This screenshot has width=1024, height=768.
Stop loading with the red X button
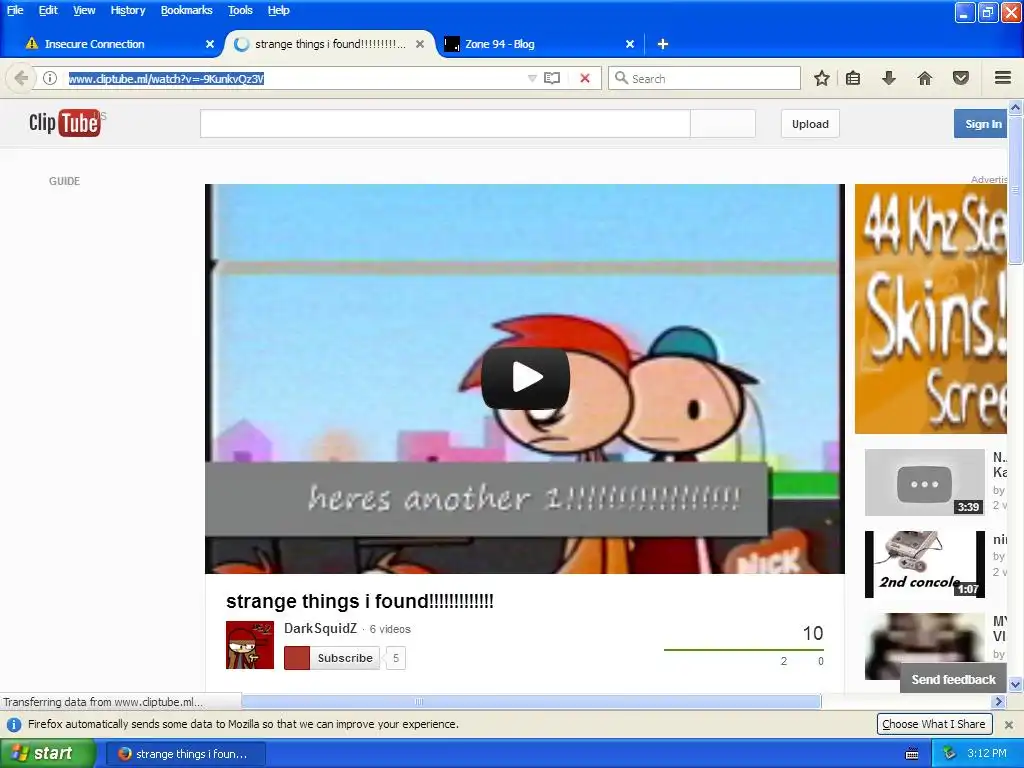585,78
